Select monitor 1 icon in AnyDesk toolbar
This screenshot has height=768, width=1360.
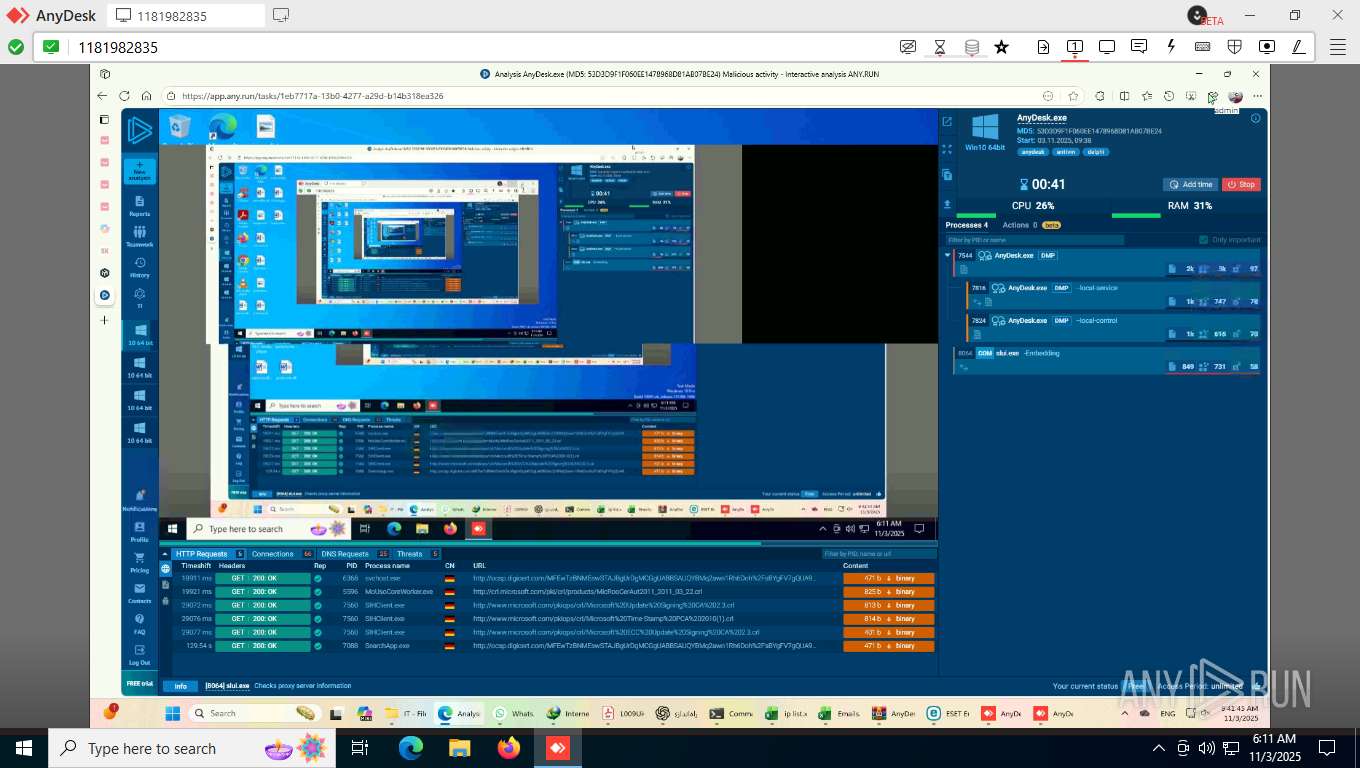tap(1075, 47)
